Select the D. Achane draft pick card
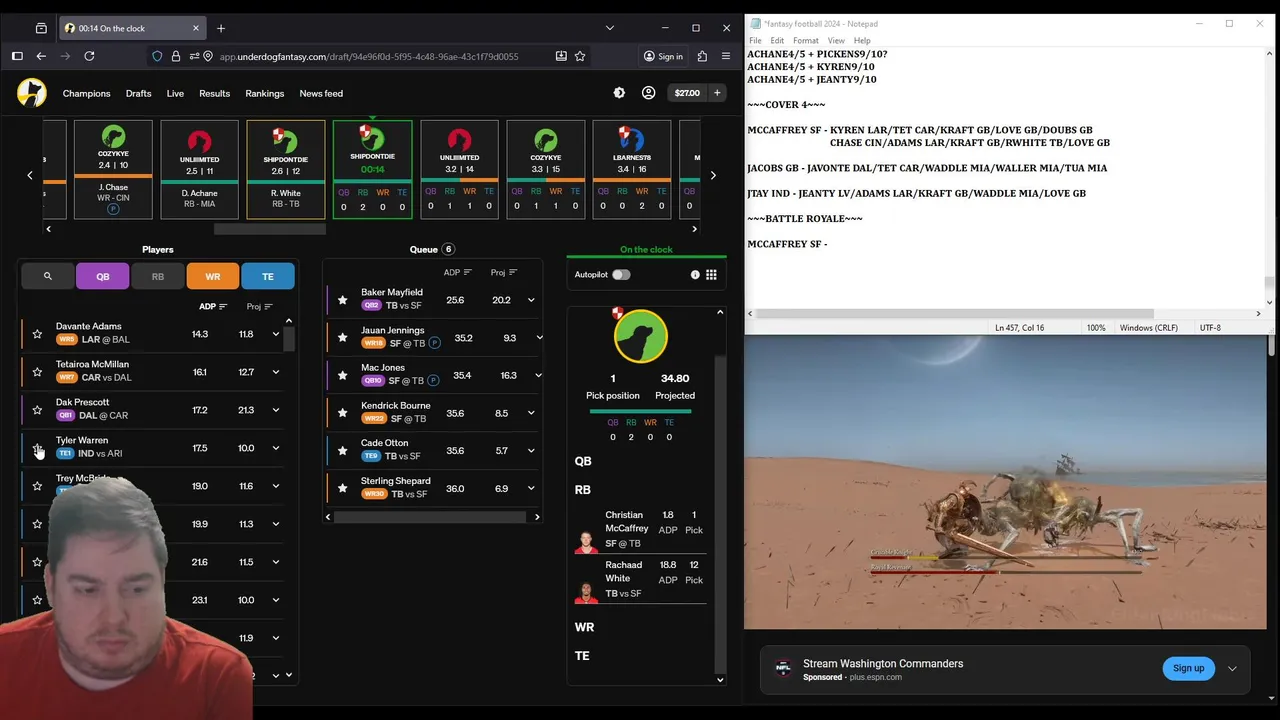This screenshot has height=720, width=1280. (x=199, y=169)
